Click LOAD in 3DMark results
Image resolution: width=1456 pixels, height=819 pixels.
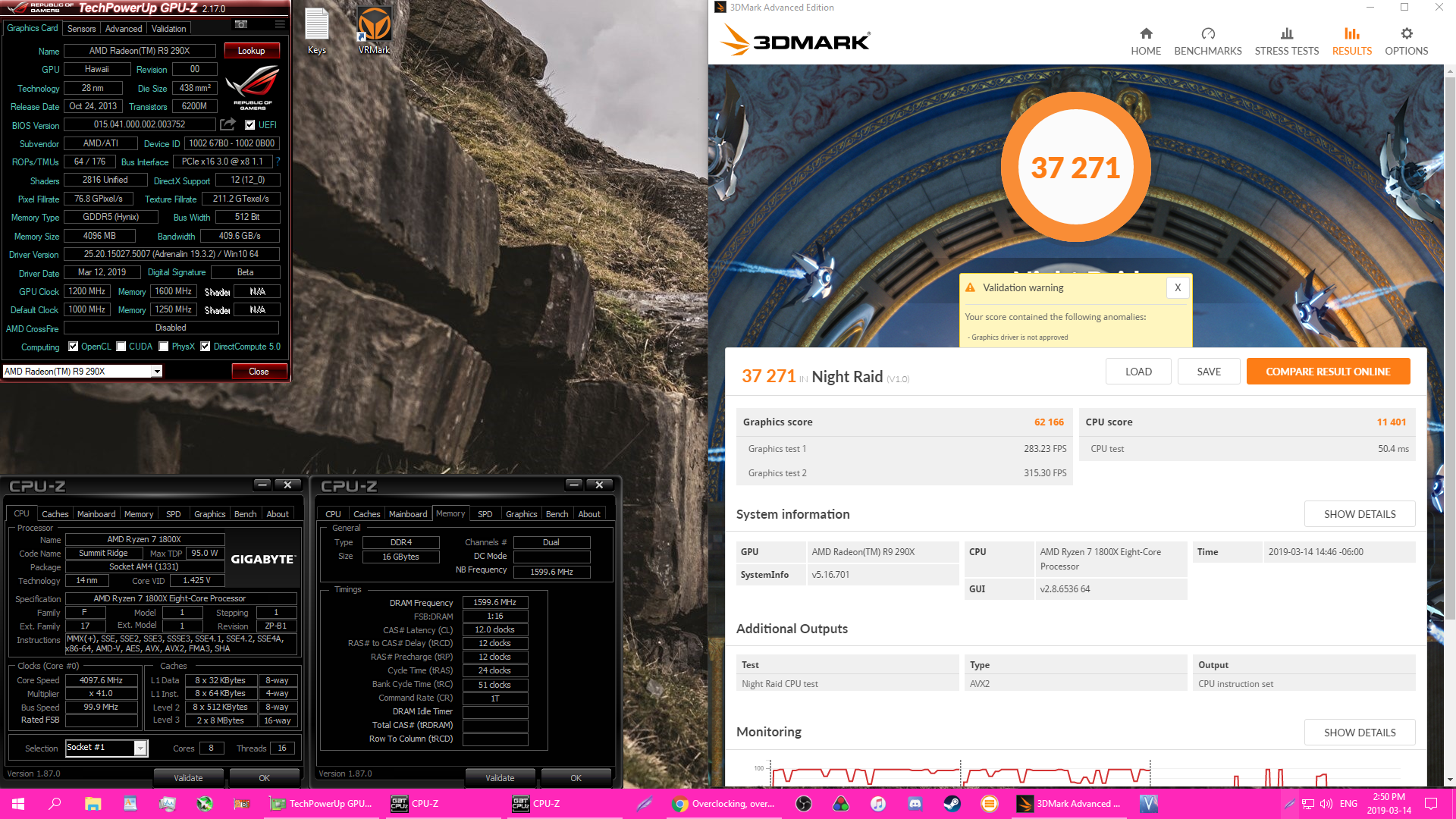point(1138,372)
